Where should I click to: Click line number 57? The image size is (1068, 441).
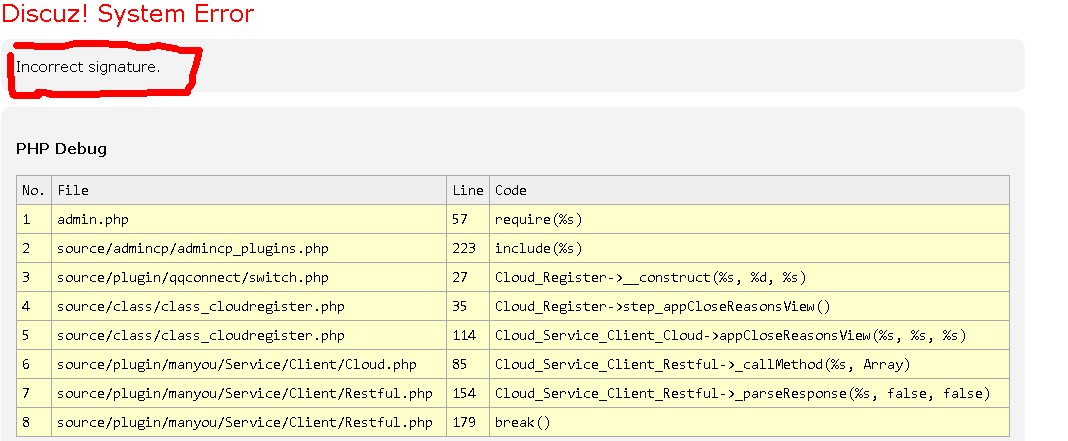(x=468, y=219)
